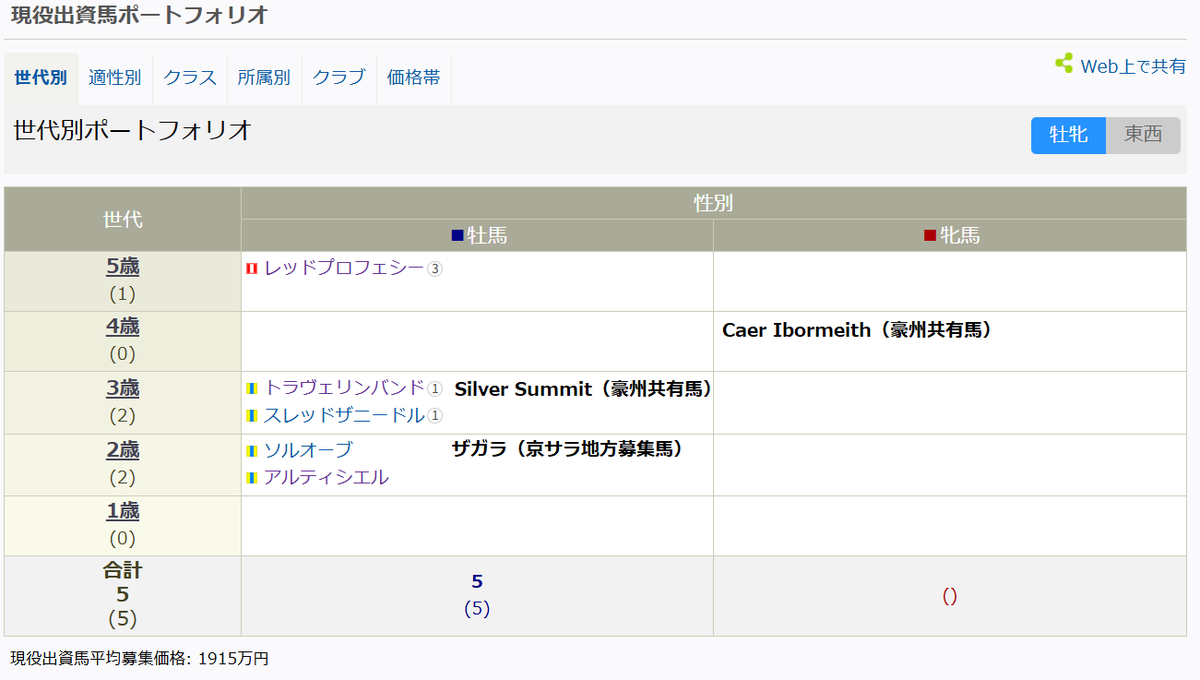Click the 牡馬 total count 5
Screen dimensions: 1200x680
pyautogui.click(x=477, y=582)
